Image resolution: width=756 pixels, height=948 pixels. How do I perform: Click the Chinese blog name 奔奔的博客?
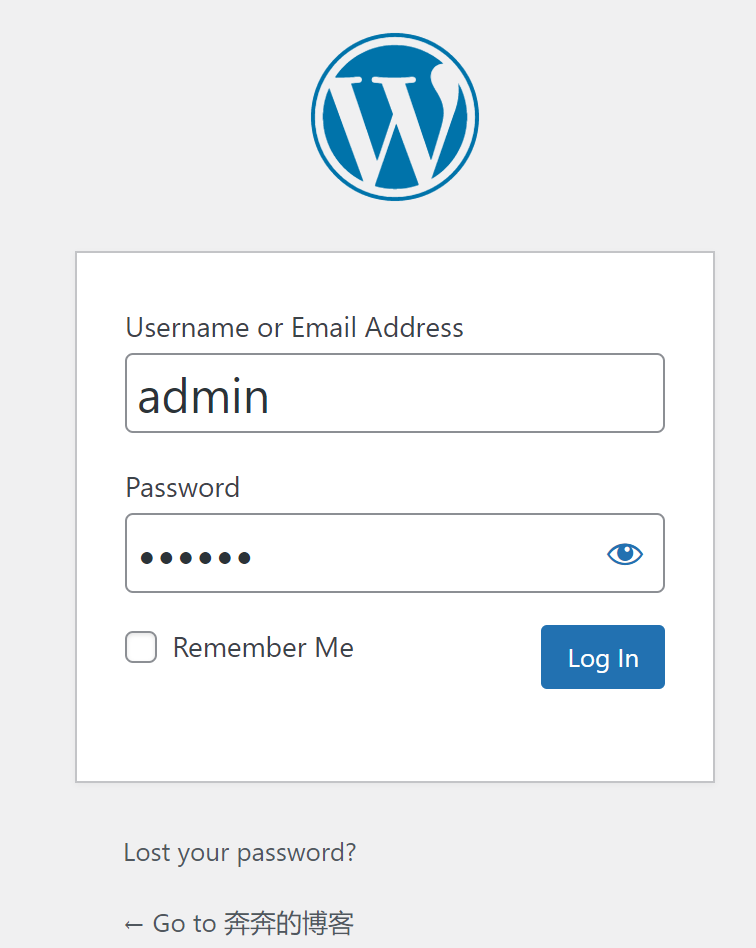(x=289, y=923)
